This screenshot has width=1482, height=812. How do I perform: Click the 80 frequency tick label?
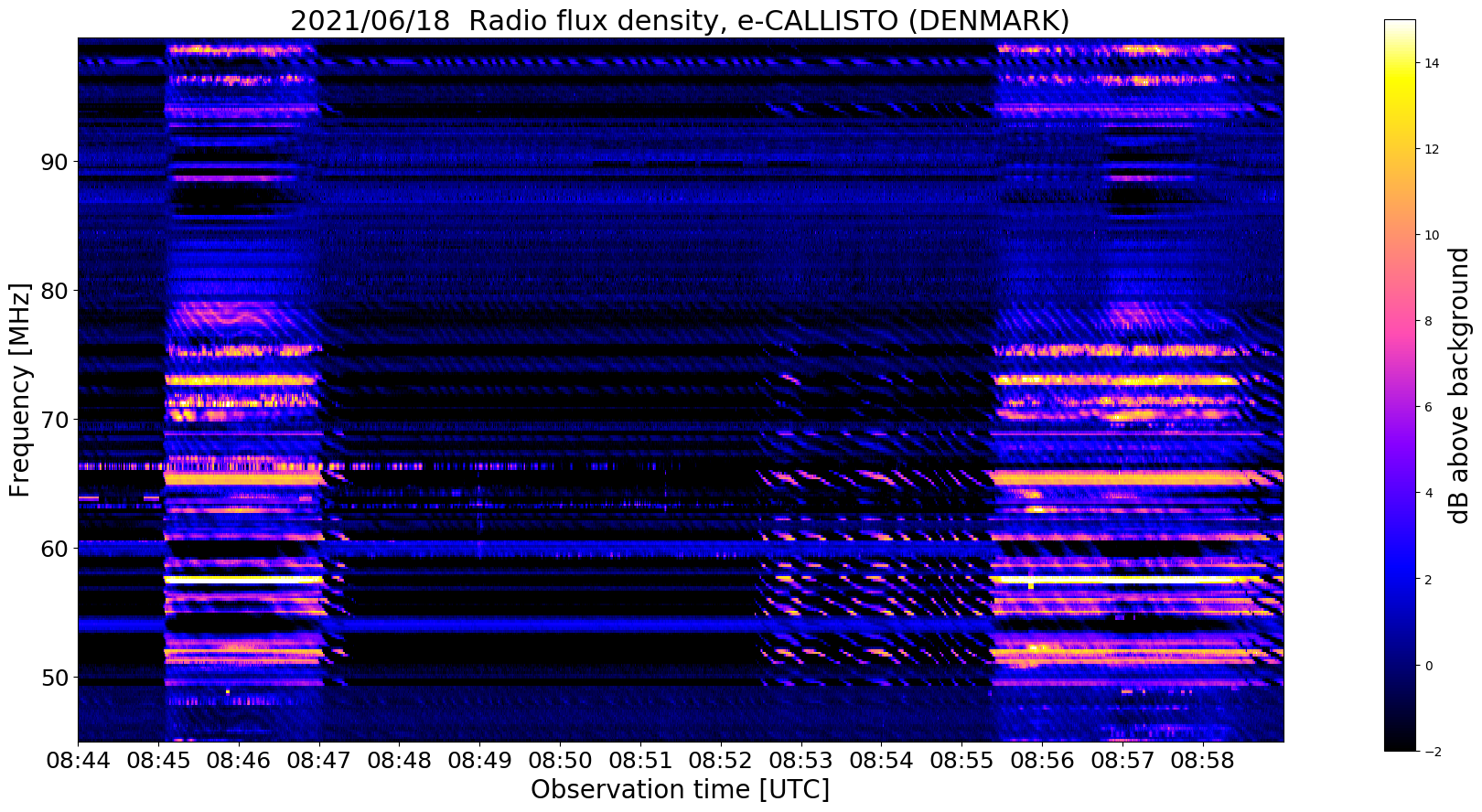point(54,291)
